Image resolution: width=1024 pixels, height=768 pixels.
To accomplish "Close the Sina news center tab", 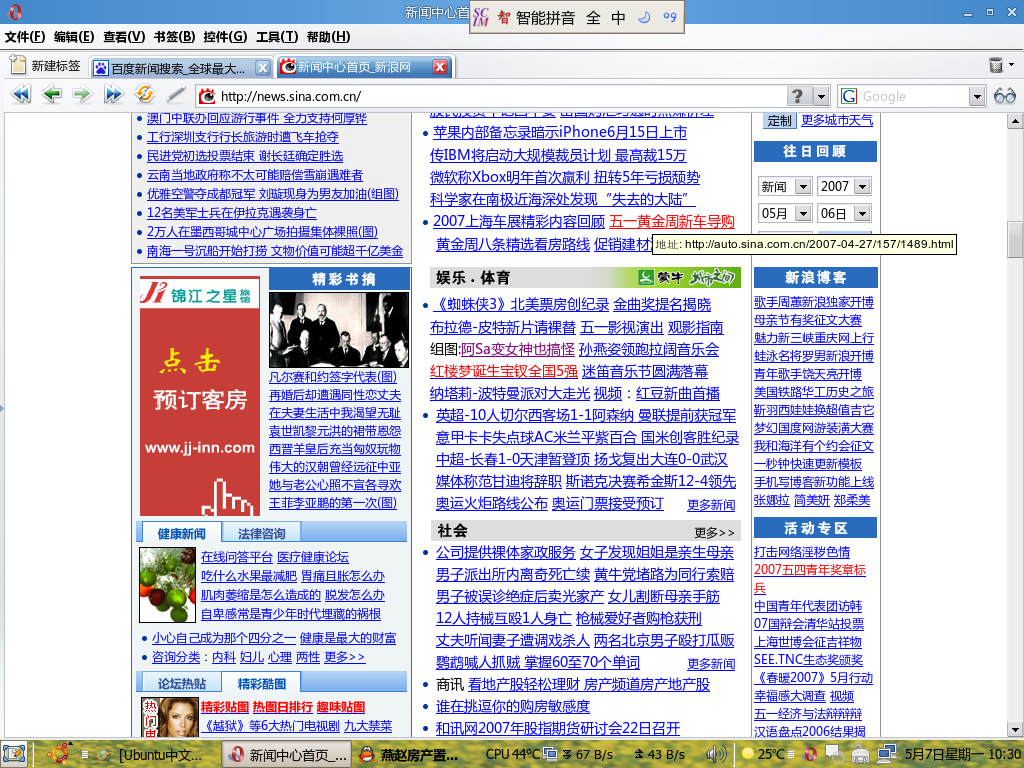I will tap(440, 67).
